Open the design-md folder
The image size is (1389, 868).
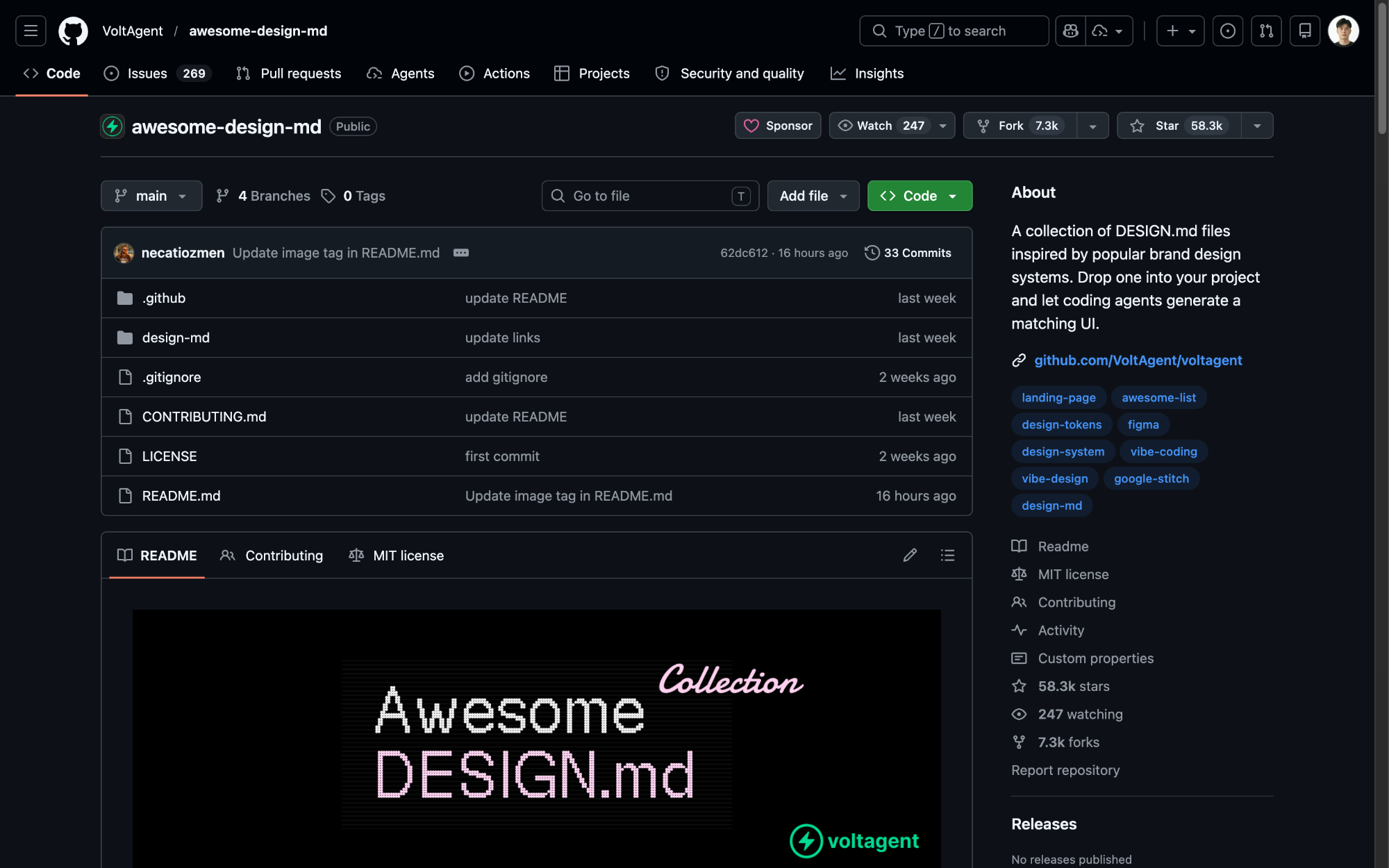tap(176, 337)
